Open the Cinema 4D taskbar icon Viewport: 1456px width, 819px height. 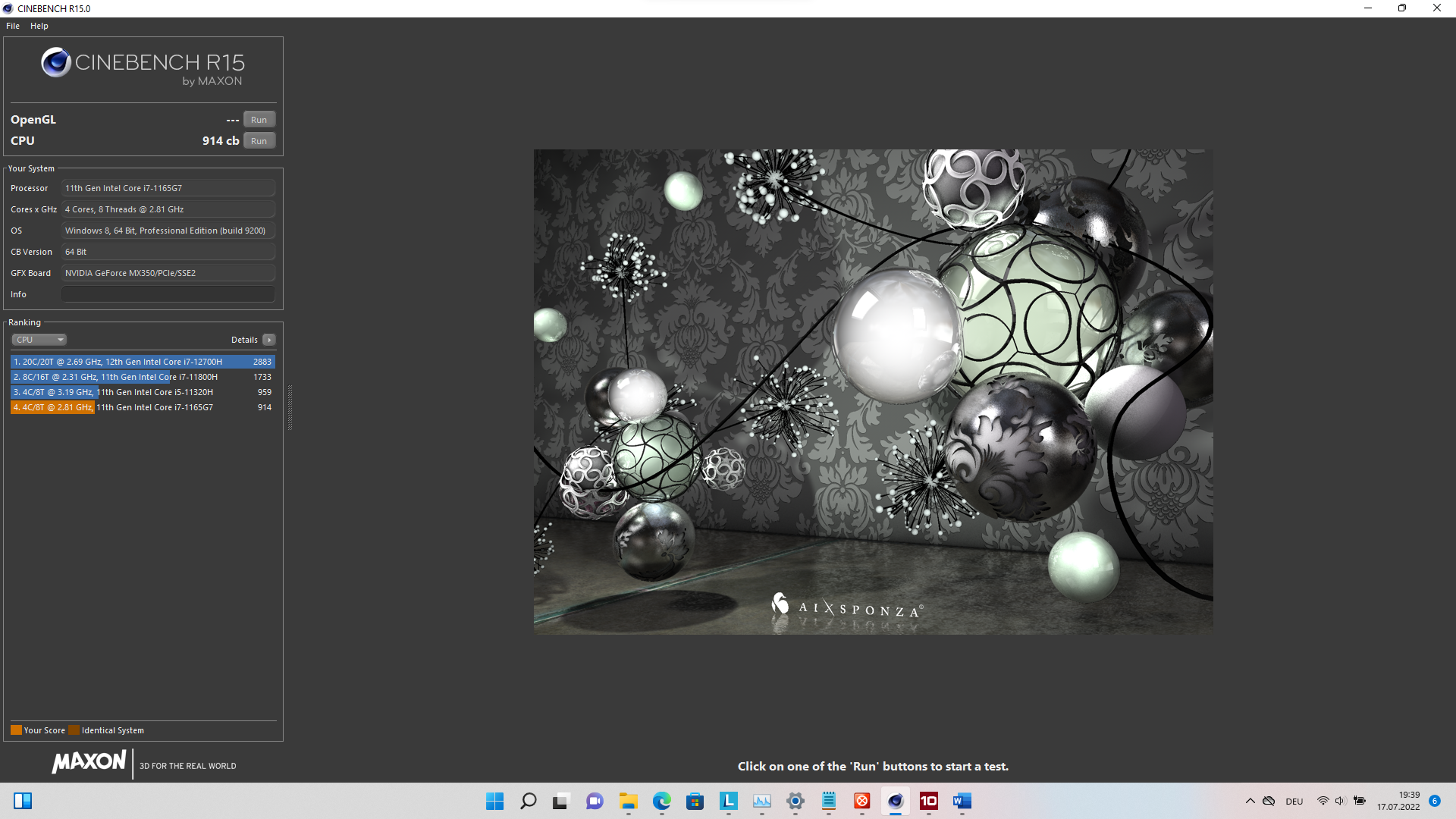click(896, 801)
